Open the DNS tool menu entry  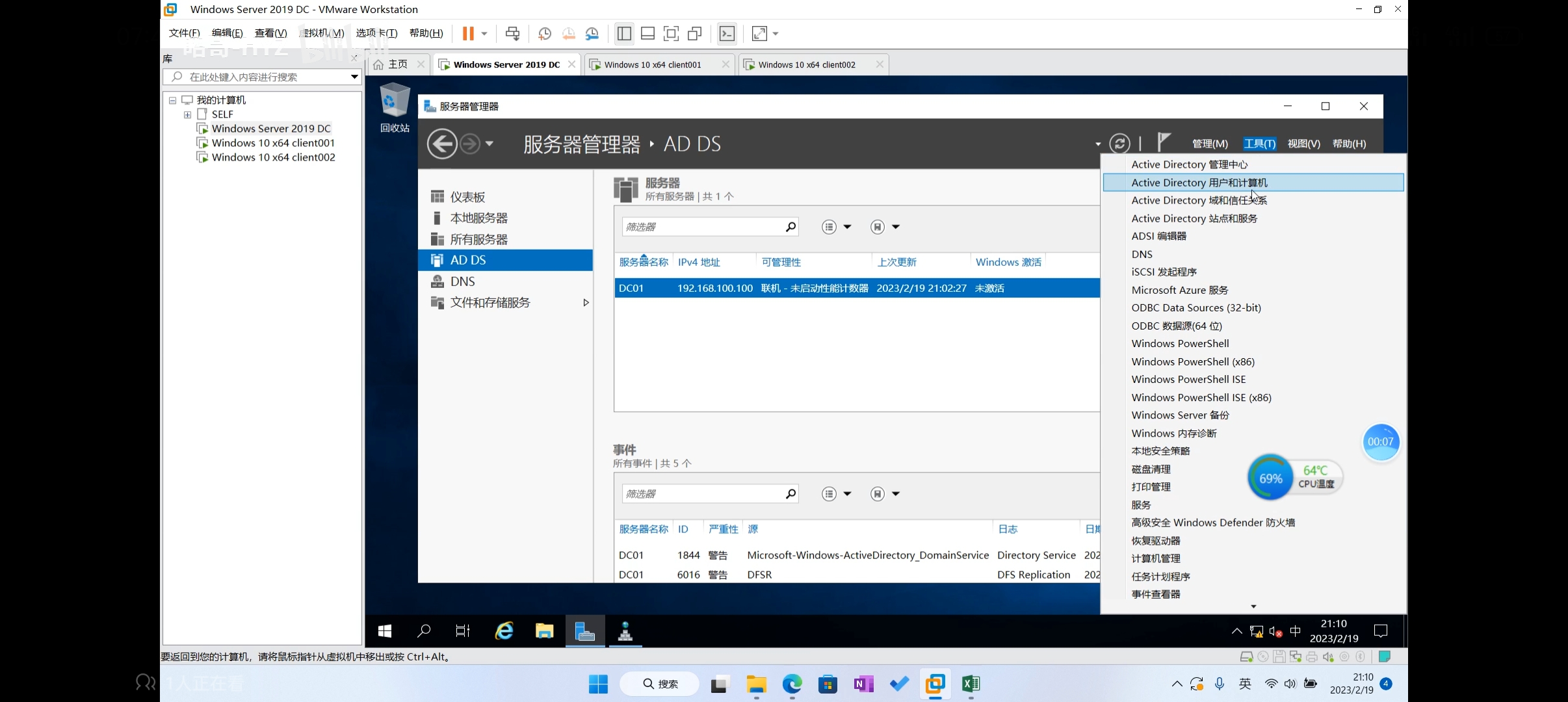click(x=1142, y=254)
